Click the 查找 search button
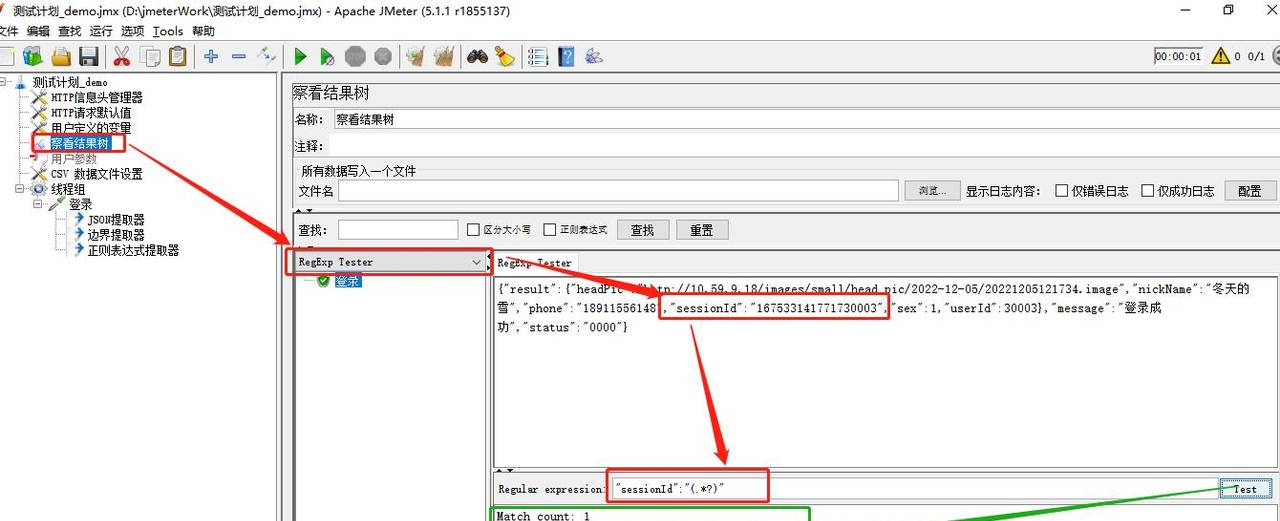 click(642, 230)
